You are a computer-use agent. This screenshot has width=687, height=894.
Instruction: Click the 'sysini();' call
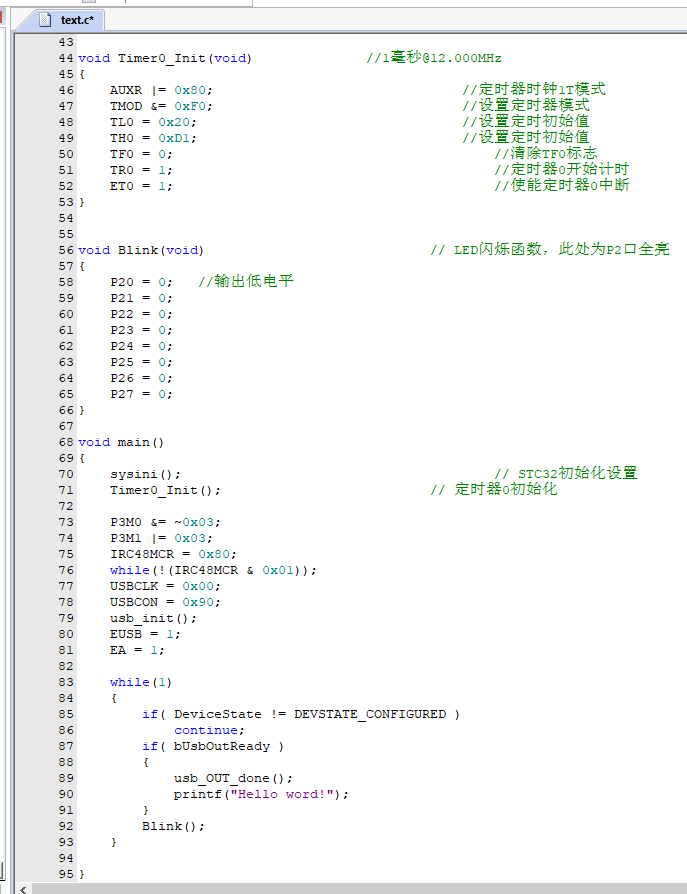(x=145, y=474)
